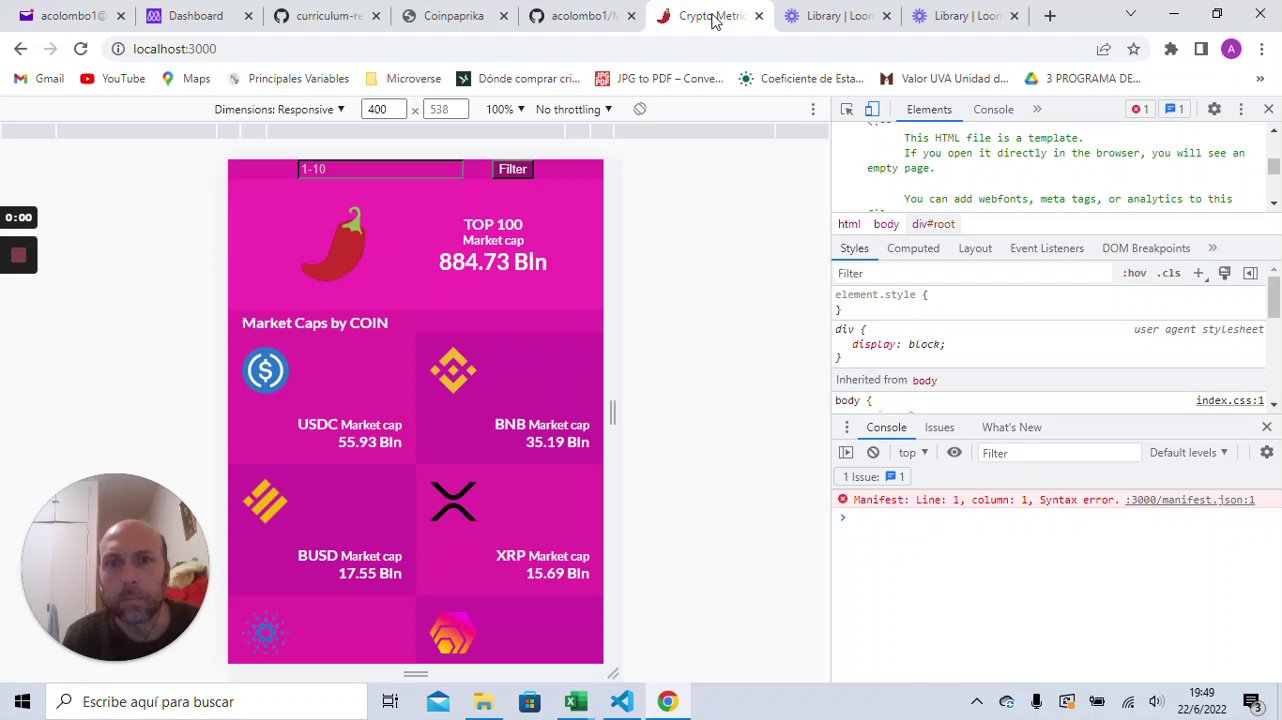The width and height of the screenshot is (1282, 720).
Task: Click the Filter button in the app
Action: point(513,169)
